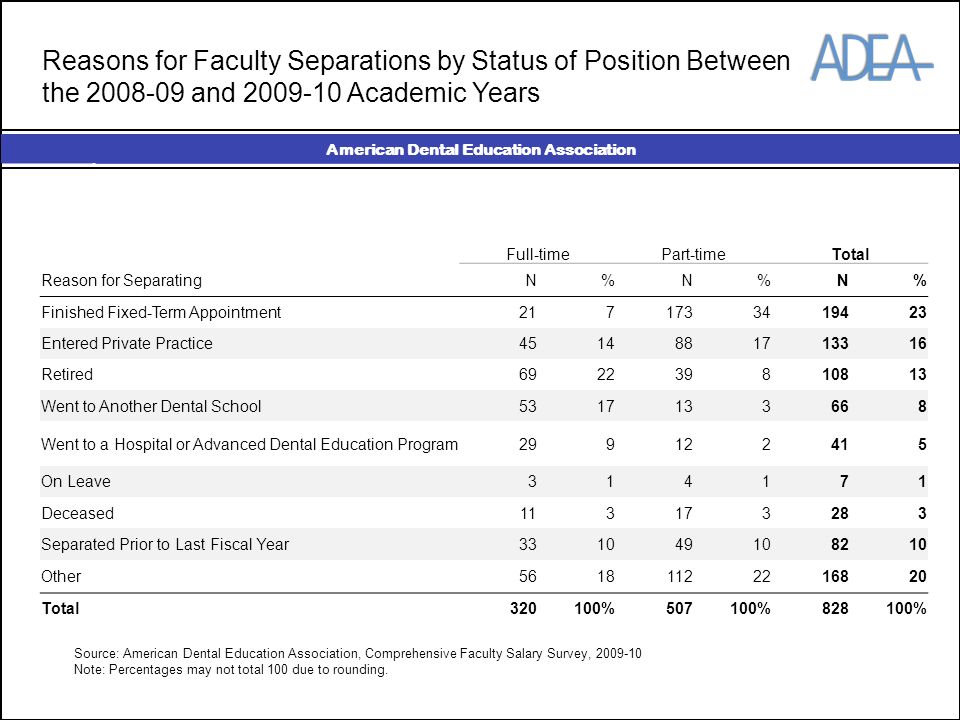Viewport: 960px width, 720px height.
Task: Select the full-time total 320
Action: [x=523, y=609]
